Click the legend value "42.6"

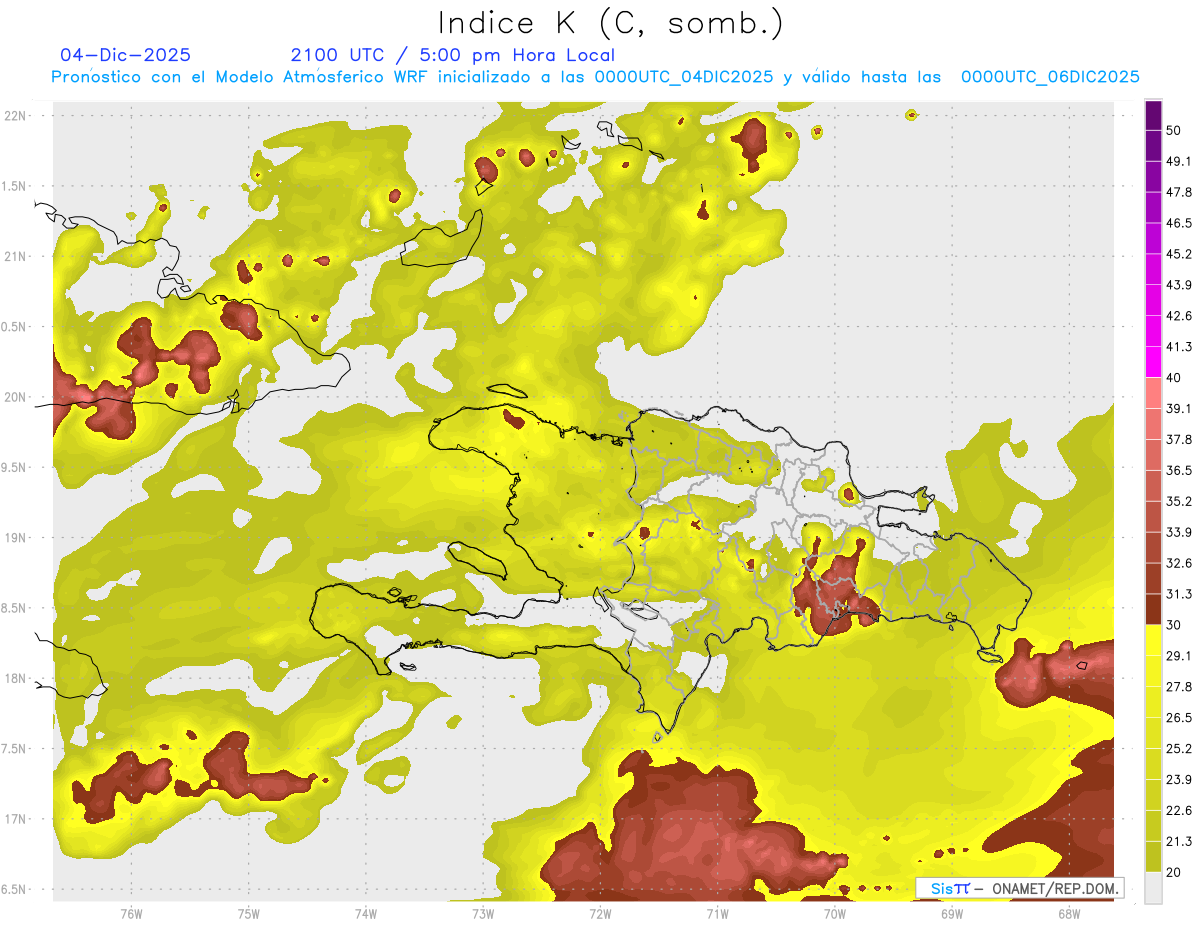1179,316
